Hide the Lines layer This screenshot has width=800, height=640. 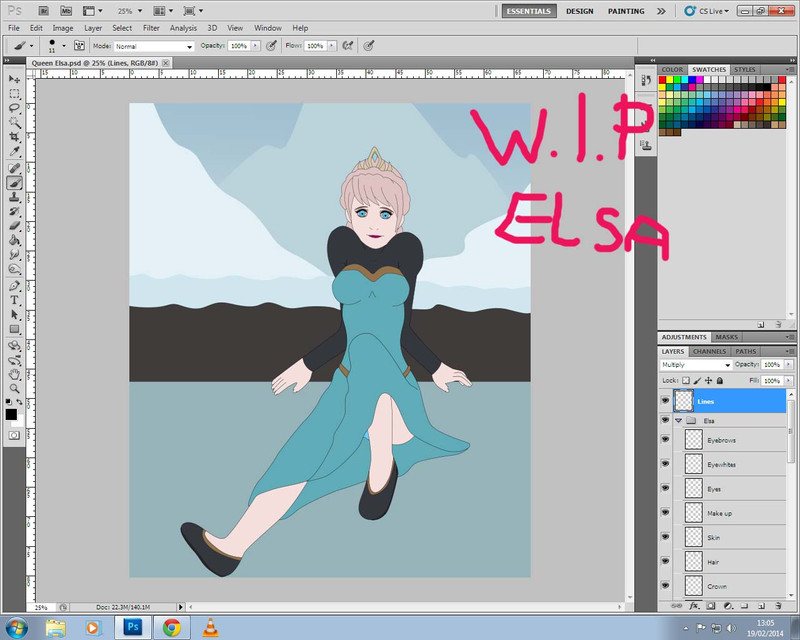tap(665, 401)
